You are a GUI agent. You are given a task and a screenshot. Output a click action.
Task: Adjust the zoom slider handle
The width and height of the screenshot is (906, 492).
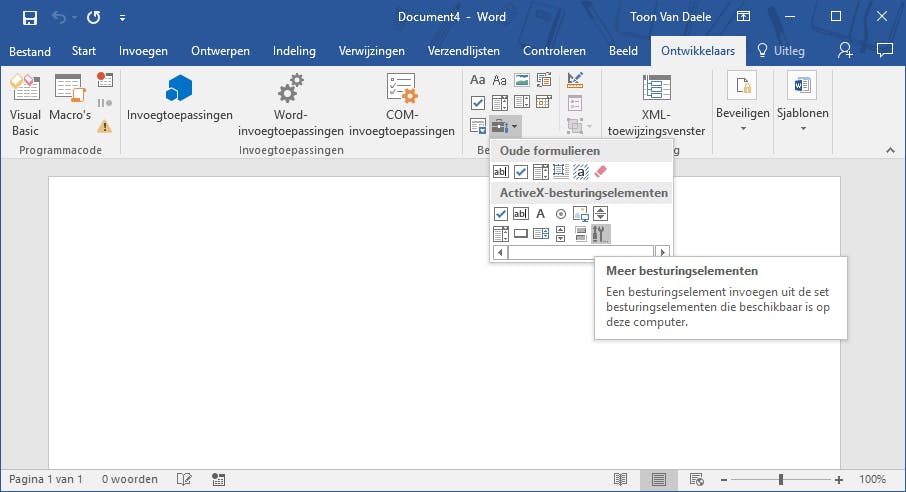click(x=781, y=479)
